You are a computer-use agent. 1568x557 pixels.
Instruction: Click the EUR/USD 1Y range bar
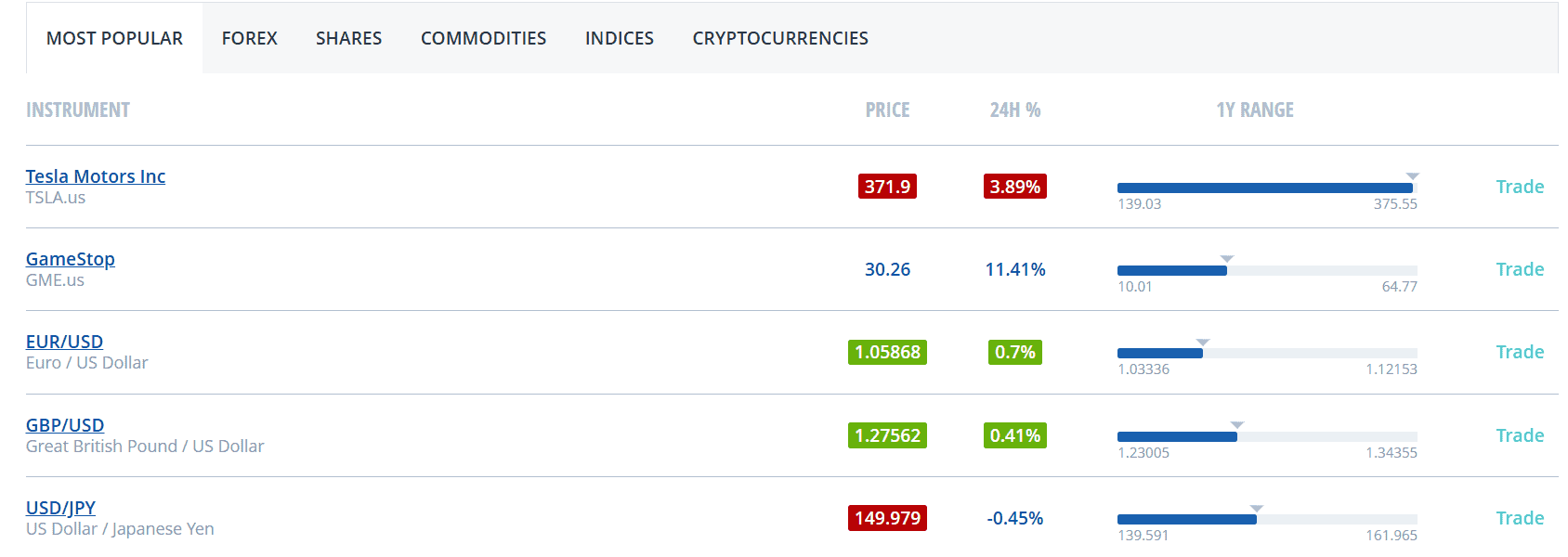1267,354
